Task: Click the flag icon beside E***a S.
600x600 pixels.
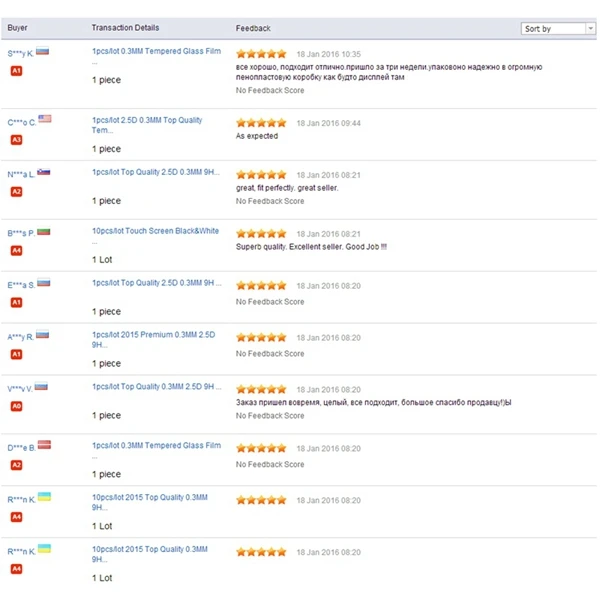Action: click(43, 283)
